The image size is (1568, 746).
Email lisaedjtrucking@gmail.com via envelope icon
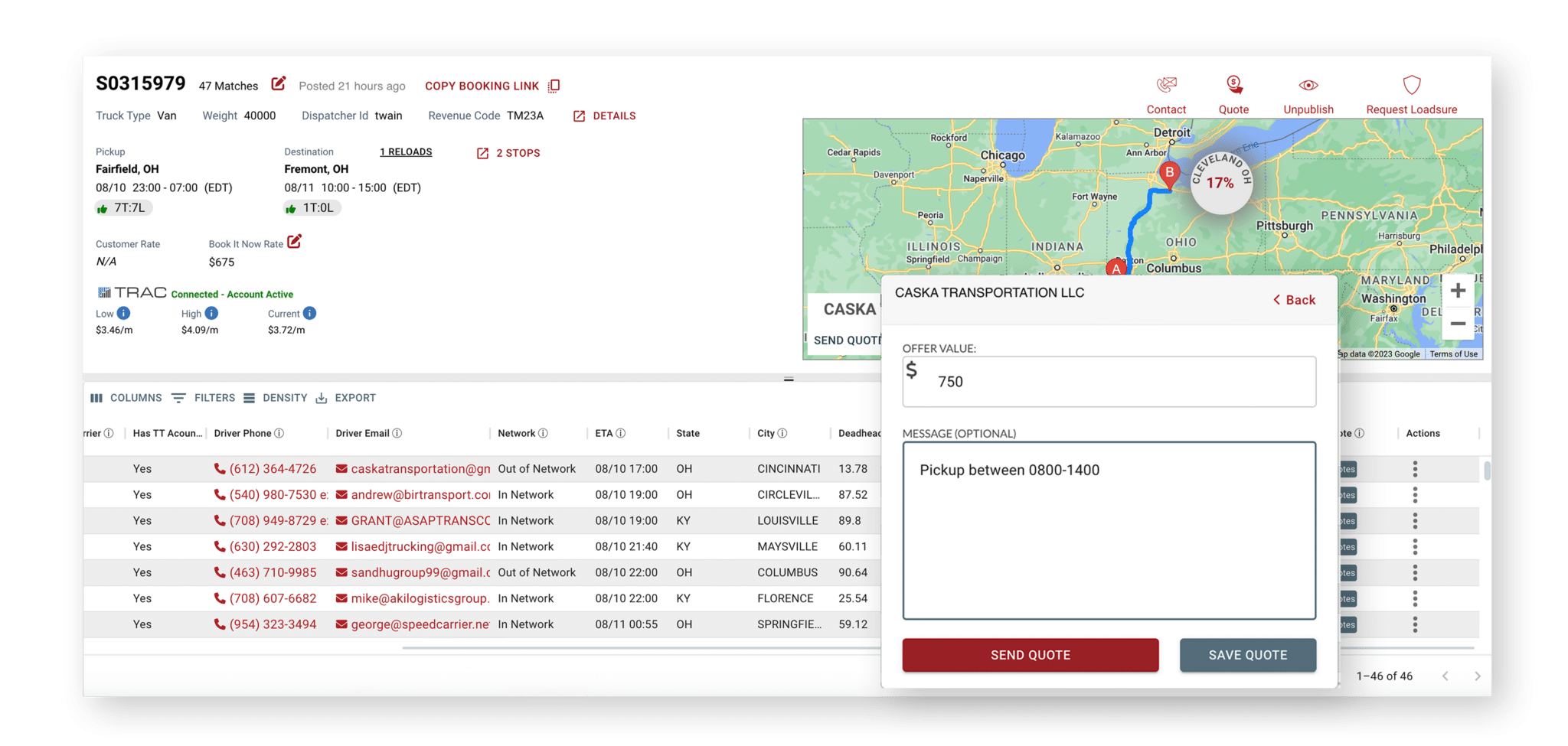(340, 546)
